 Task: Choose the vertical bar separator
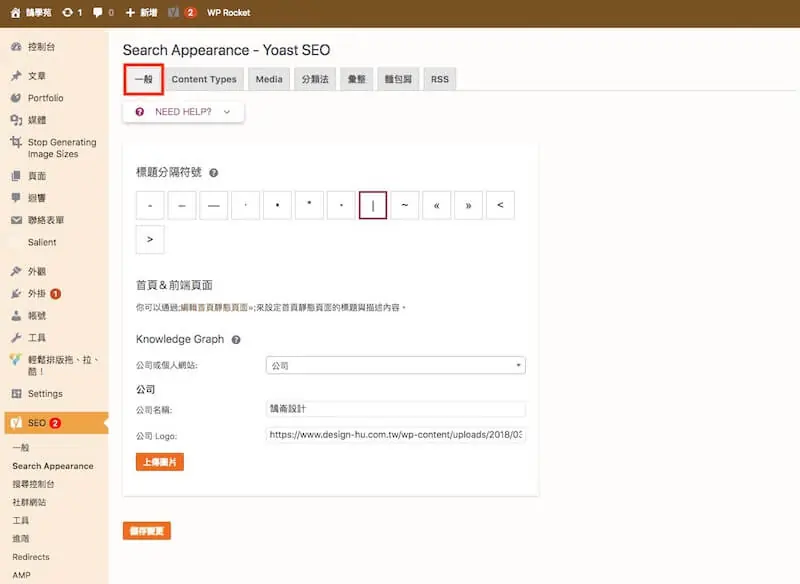coord(373,206)
